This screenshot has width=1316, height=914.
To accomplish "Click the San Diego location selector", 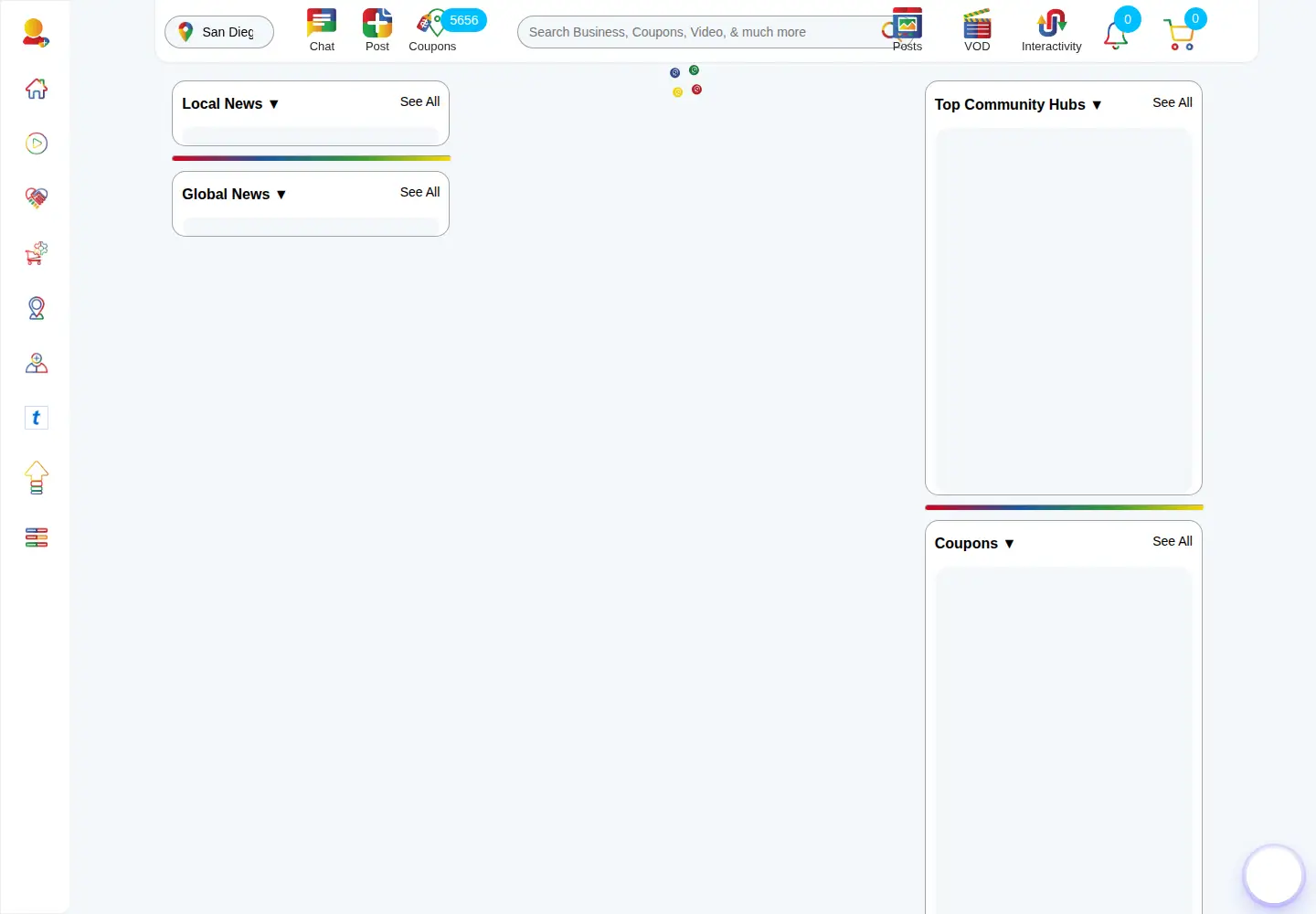I will [219, 32].
